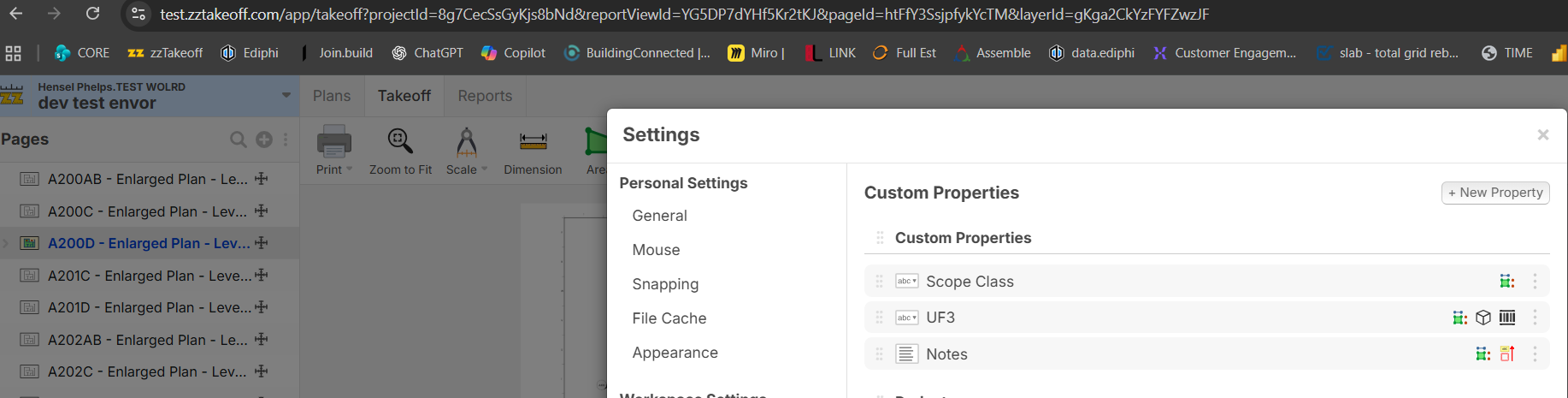Screen dimensions: 1568x398
Task: Select the Zoom to Fit tool
Action: click(x=400, y=151)
